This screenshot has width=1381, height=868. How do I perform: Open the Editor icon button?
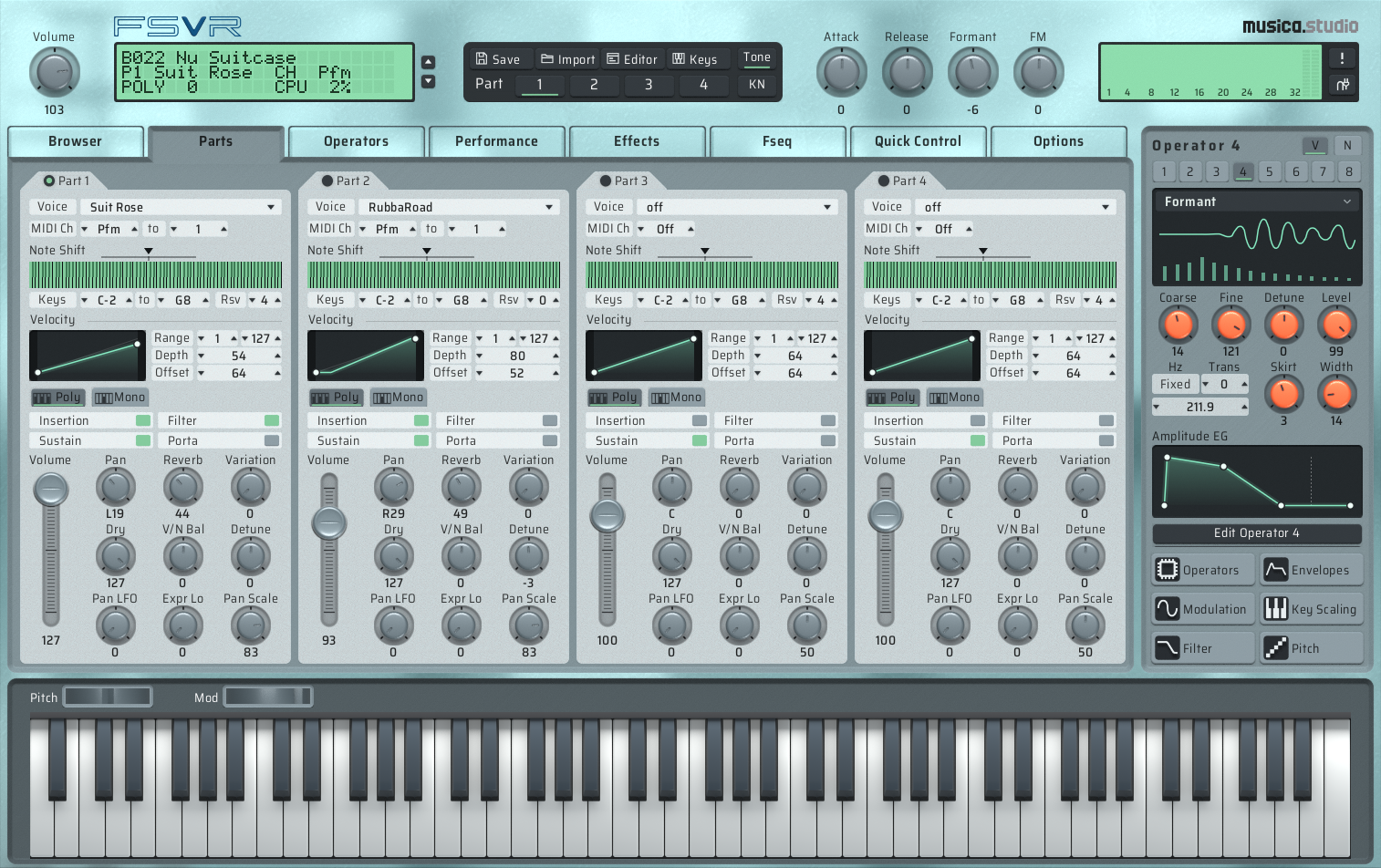(x=632, y=59)
